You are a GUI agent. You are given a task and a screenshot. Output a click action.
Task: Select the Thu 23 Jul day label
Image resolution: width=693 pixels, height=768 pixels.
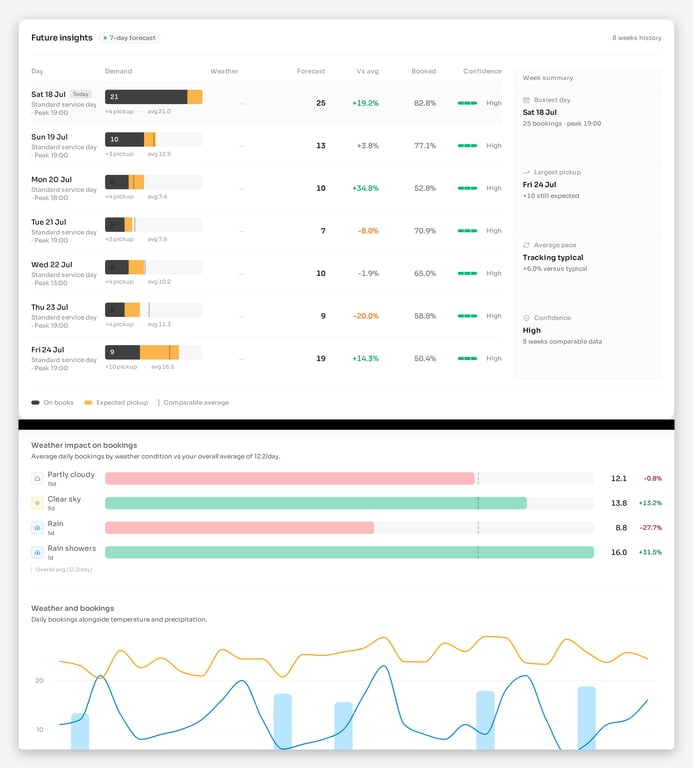tap(50, 307)
